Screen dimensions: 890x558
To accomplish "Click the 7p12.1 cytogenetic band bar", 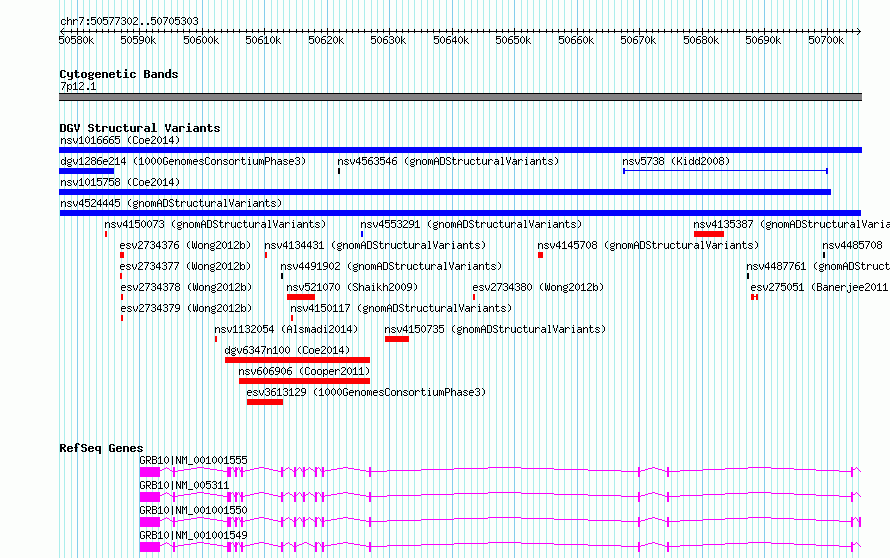I will (460, 97).
